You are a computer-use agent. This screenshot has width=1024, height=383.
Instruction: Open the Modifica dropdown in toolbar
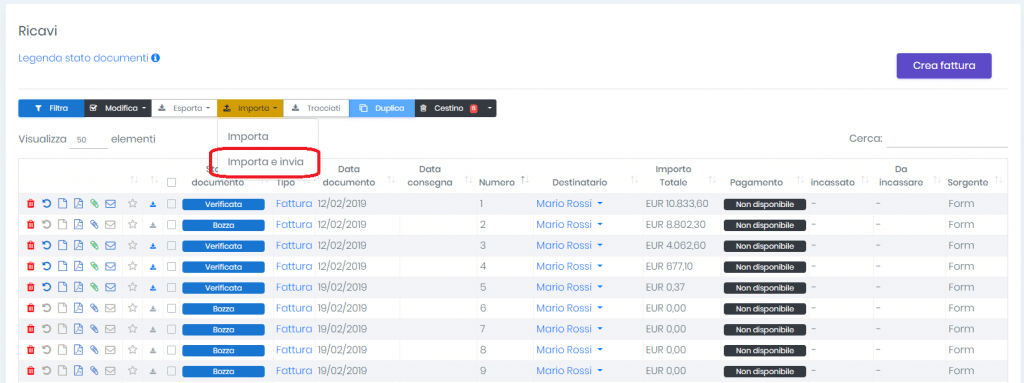point(118,108)
